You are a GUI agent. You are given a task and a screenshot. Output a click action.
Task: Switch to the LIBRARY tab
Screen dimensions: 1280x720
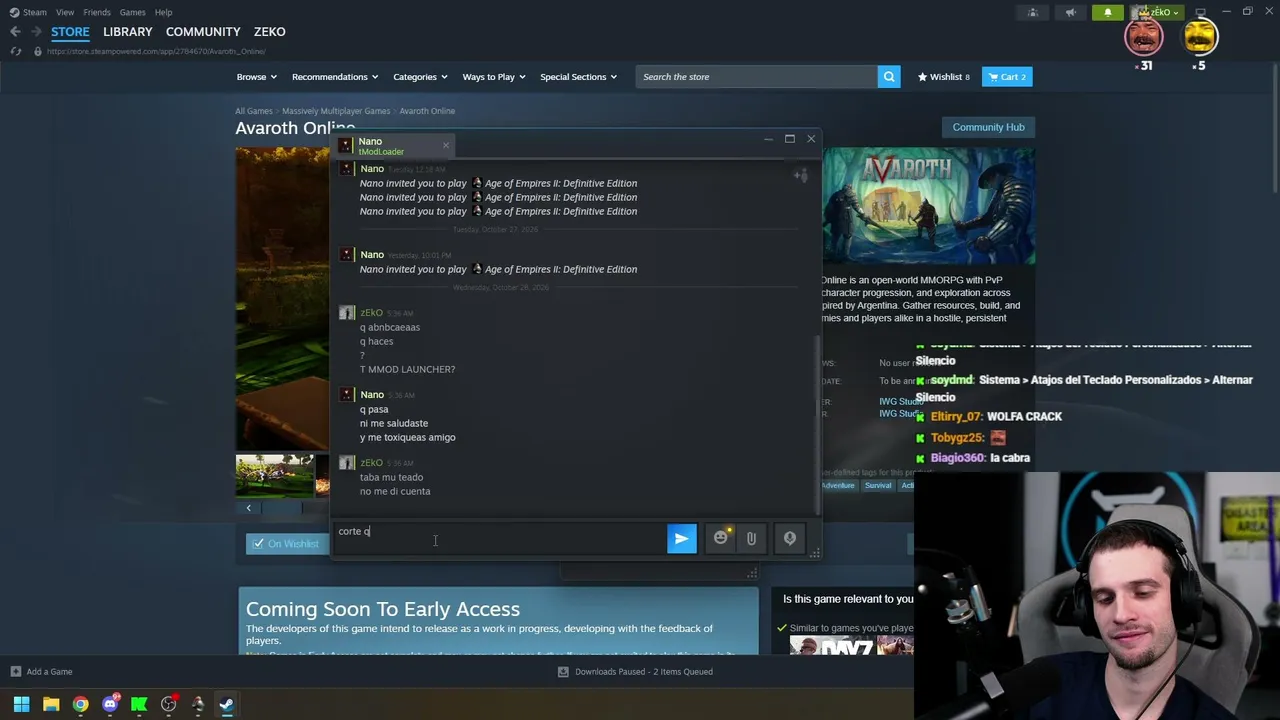tap(128, 32)
